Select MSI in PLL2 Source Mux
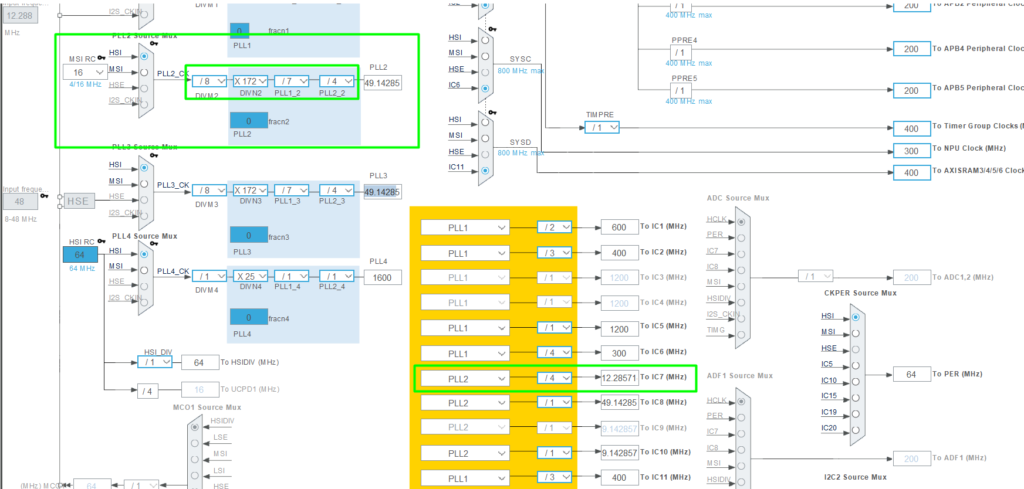Screen dimensions: 1024x489 pos(144,70)
